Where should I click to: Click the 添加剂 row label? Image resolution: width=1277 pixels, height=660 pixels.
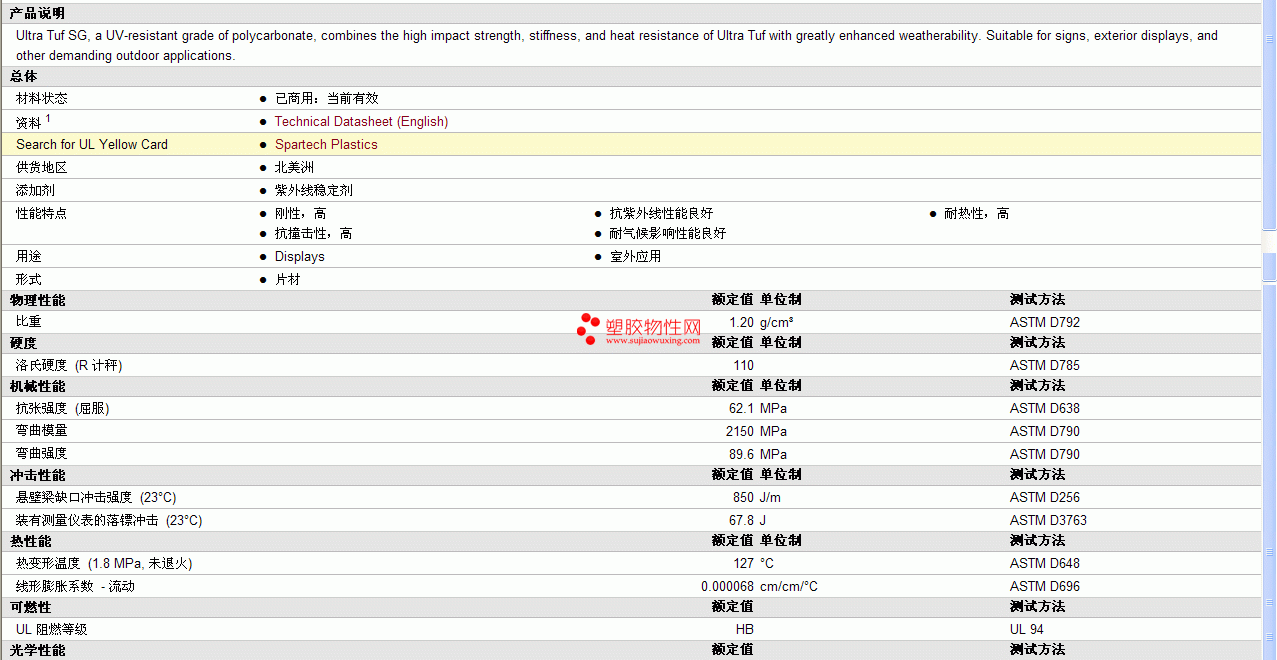(x=35, y=190)
